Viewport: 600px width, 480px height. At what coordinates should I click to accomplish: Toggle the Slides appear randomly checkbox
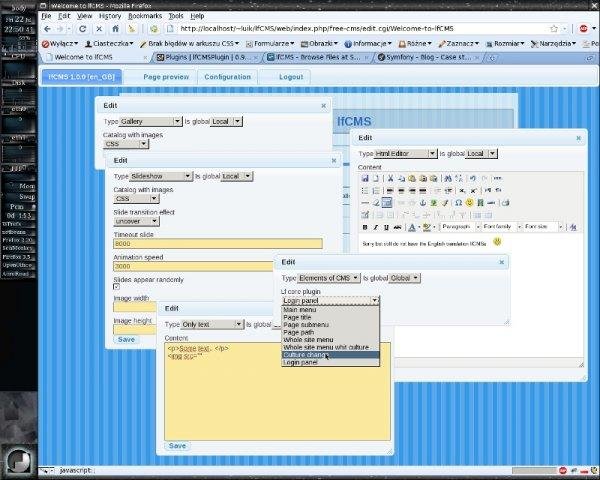(116, 286)
